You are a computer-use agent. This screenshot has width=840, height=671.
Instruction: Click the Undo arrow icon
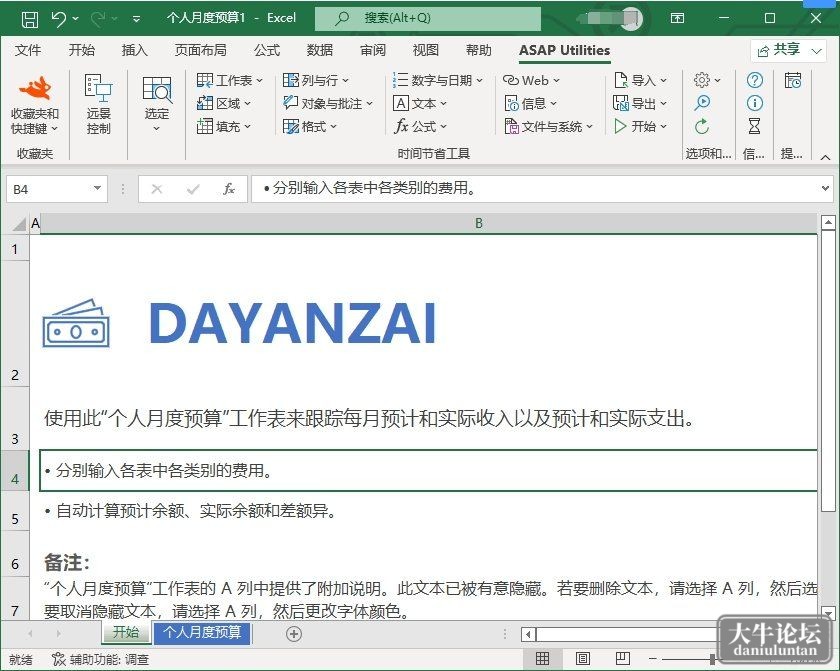58,19
